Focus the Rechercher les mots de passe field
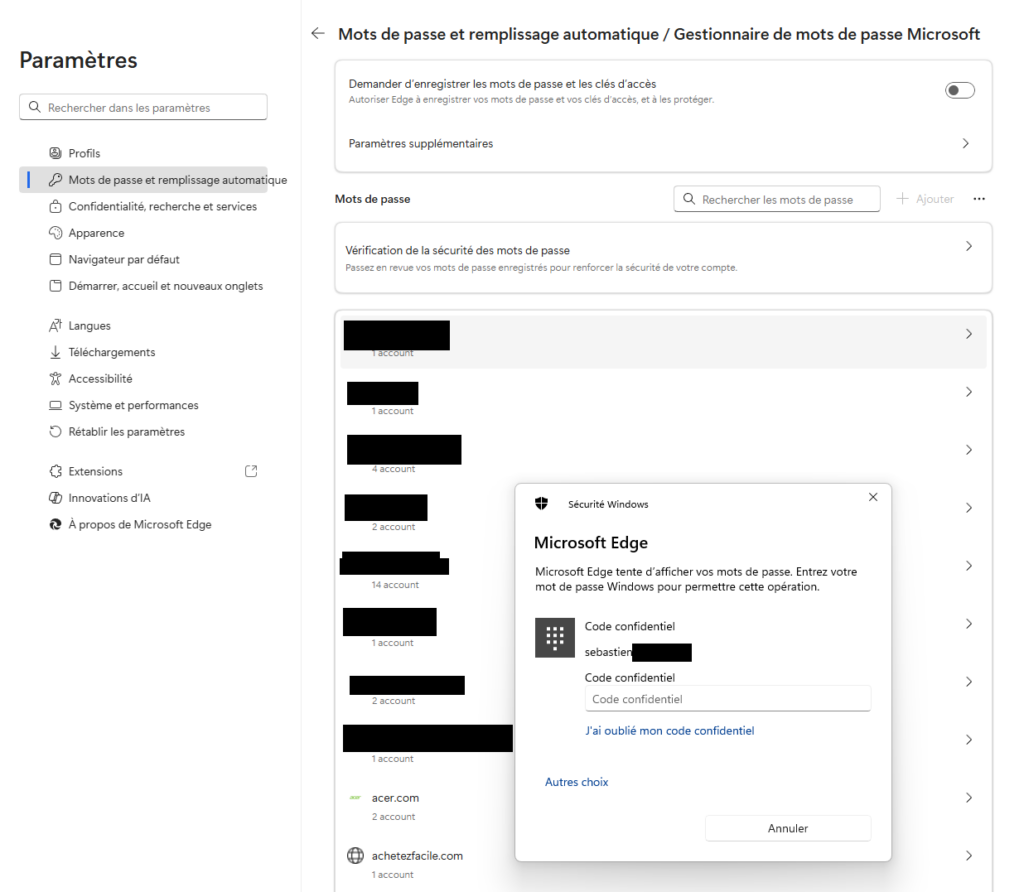 (776, 199)
